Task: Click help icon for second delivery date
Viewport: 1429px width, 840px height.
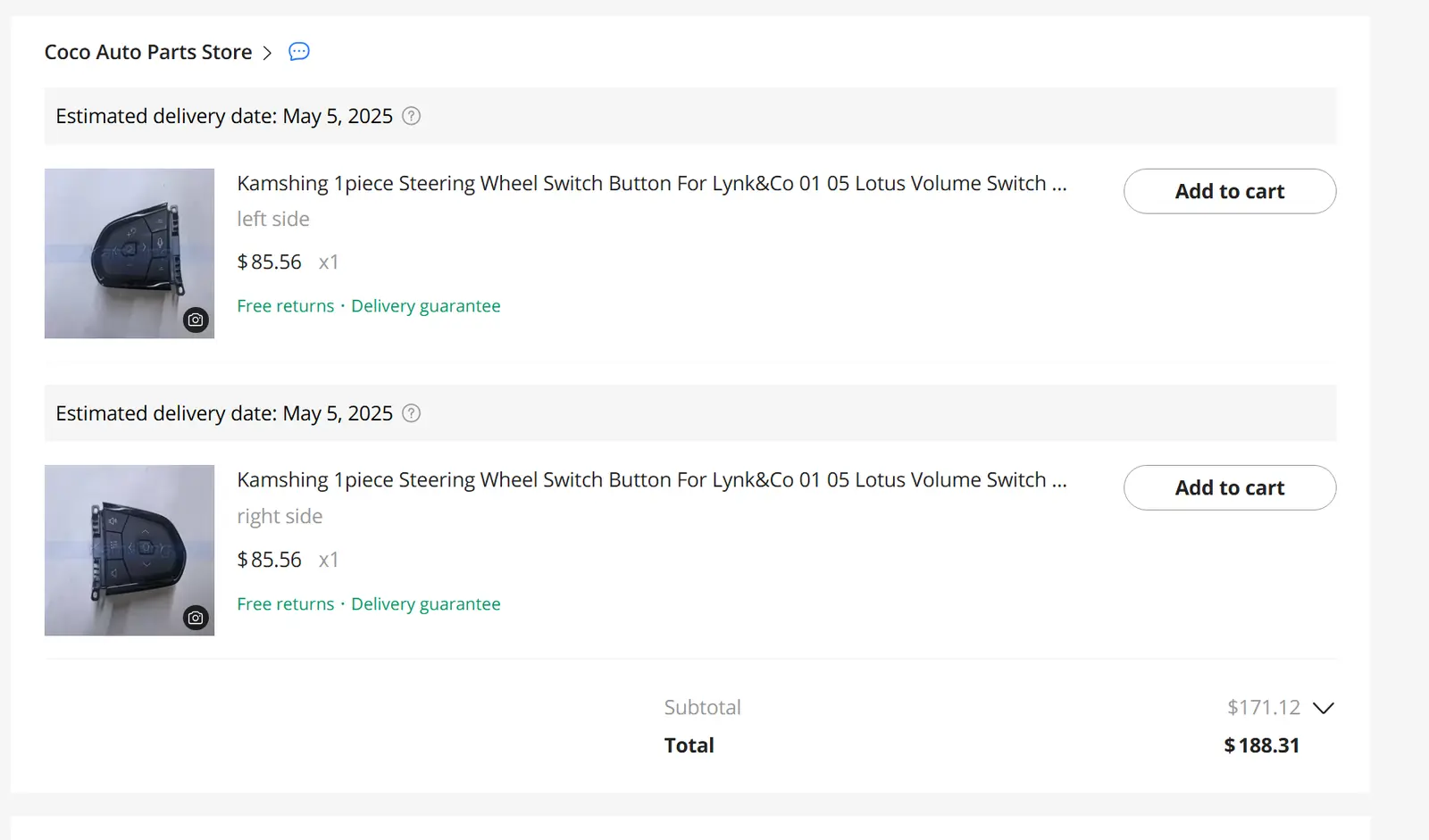Action: click(x=411, y=413)
